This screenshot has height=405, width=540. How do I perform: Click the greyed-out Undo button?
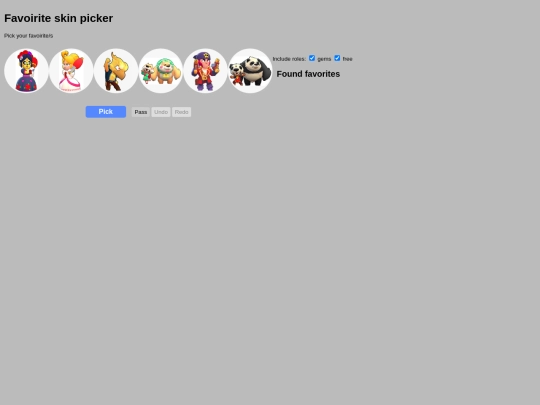pos(161,112)
